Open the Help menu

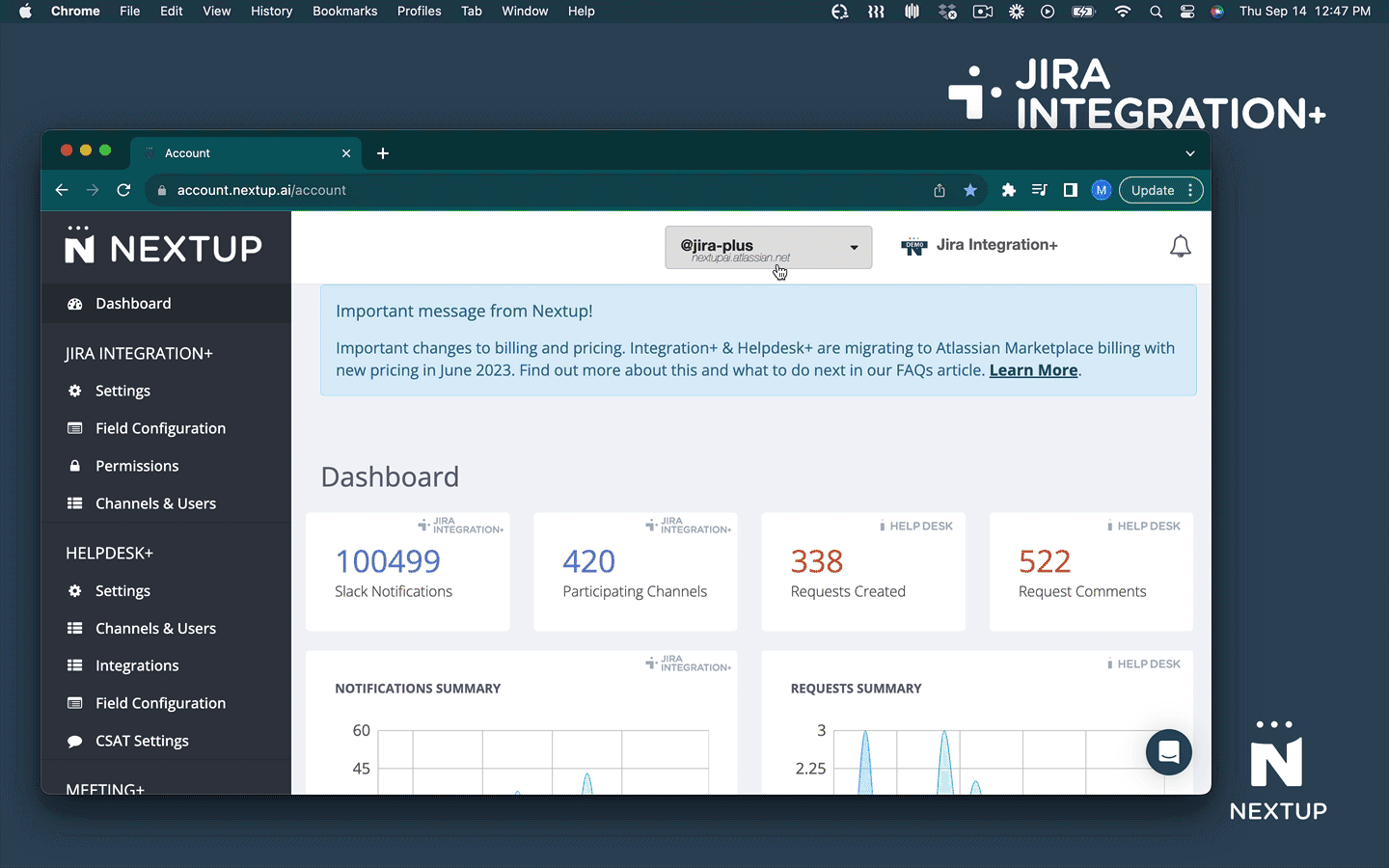[x=582, y=12]
